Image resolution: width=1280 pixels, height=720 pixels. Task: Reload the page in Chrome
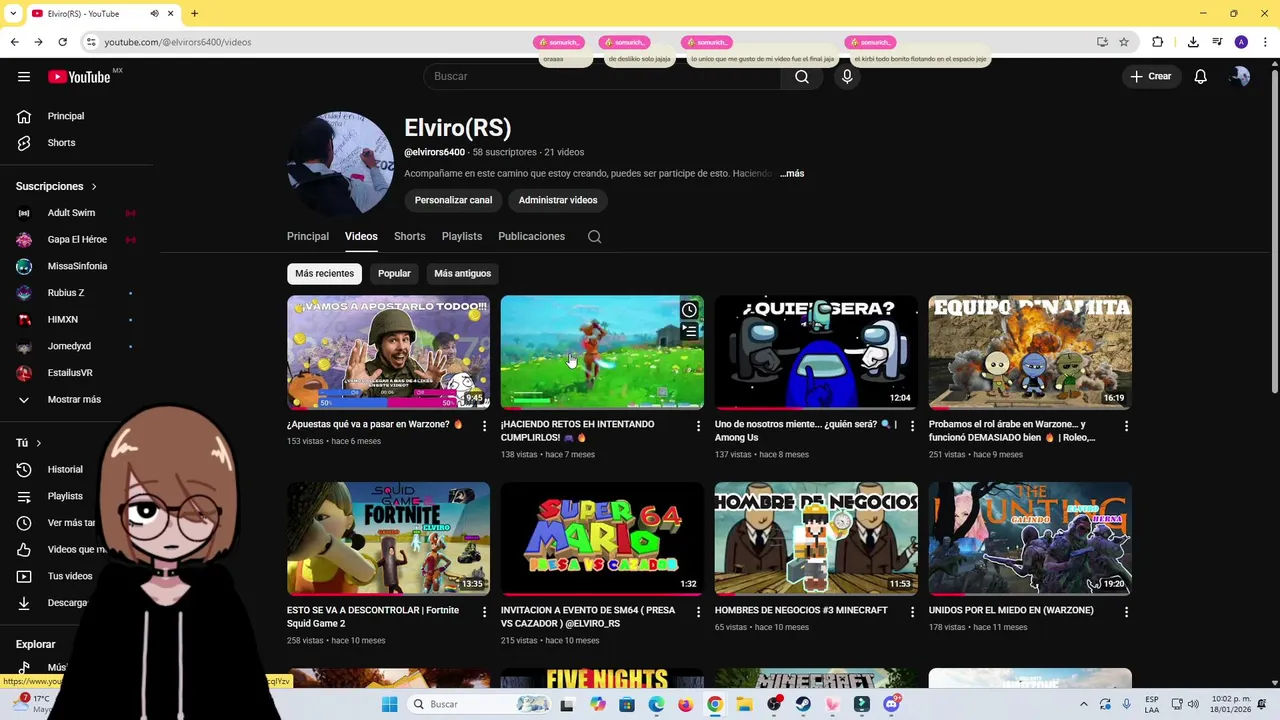(x=62, y=42)
